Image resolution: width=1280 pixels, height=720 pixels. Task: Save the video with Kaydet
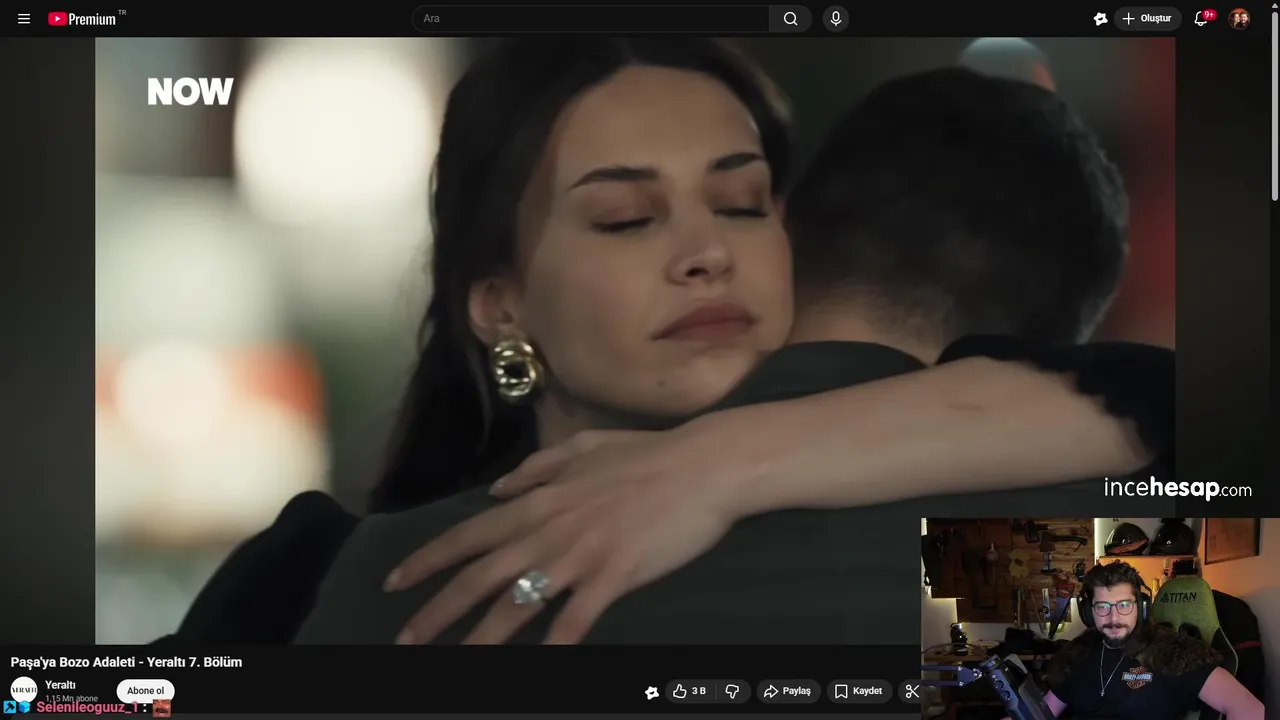859,691
